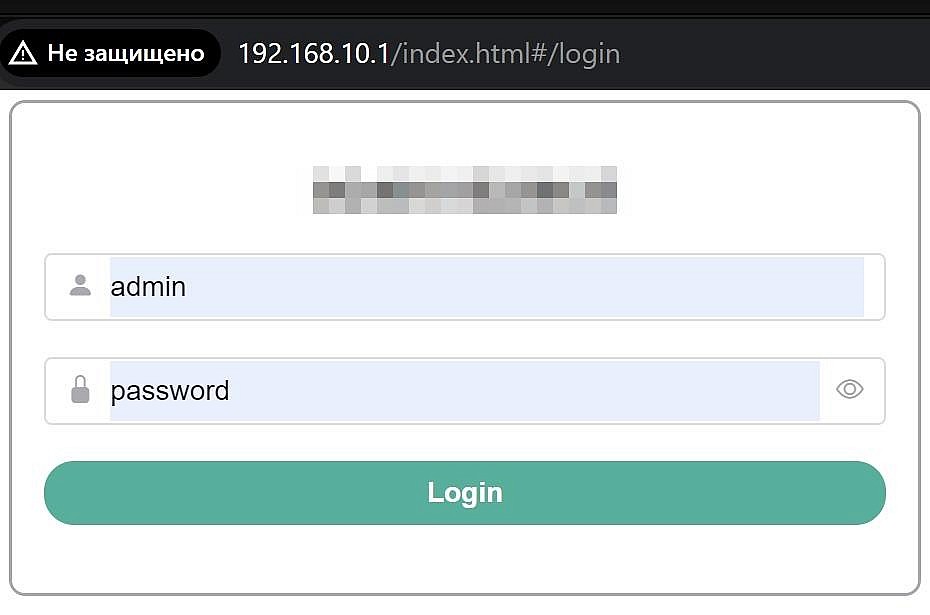Click the warning triangle security icon
The height and width of the screenshot is (615, 930).
[x=23, y=53]
